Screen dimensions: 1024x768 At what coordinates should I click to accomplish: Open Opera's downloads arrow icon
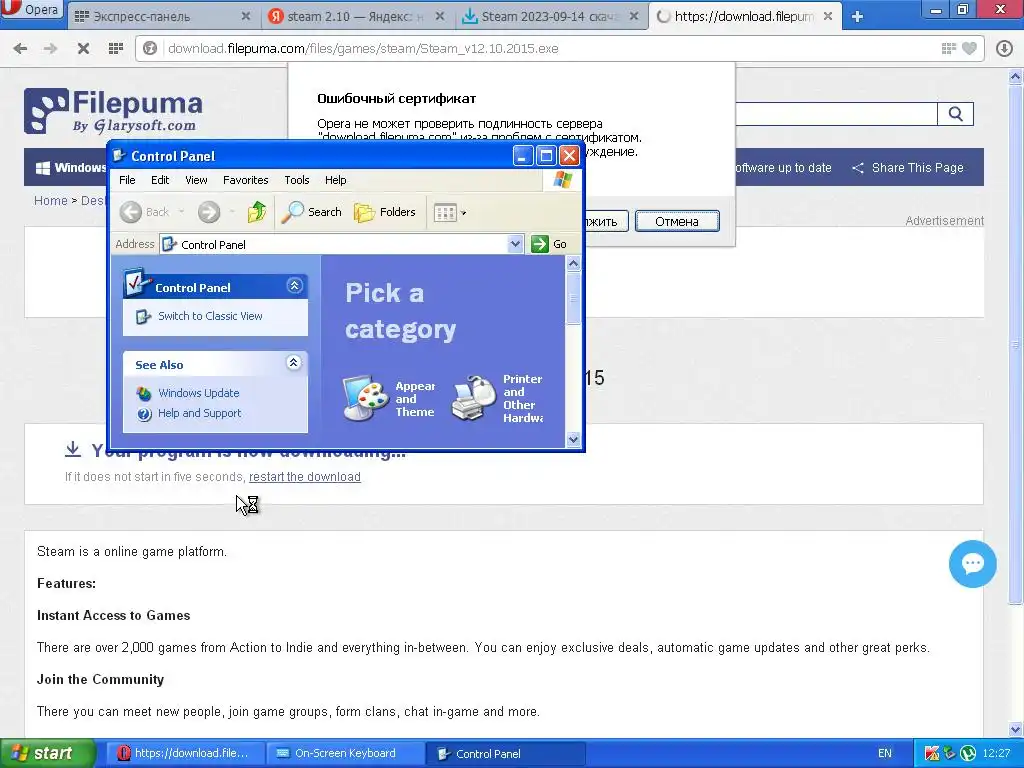[1004, 48]
